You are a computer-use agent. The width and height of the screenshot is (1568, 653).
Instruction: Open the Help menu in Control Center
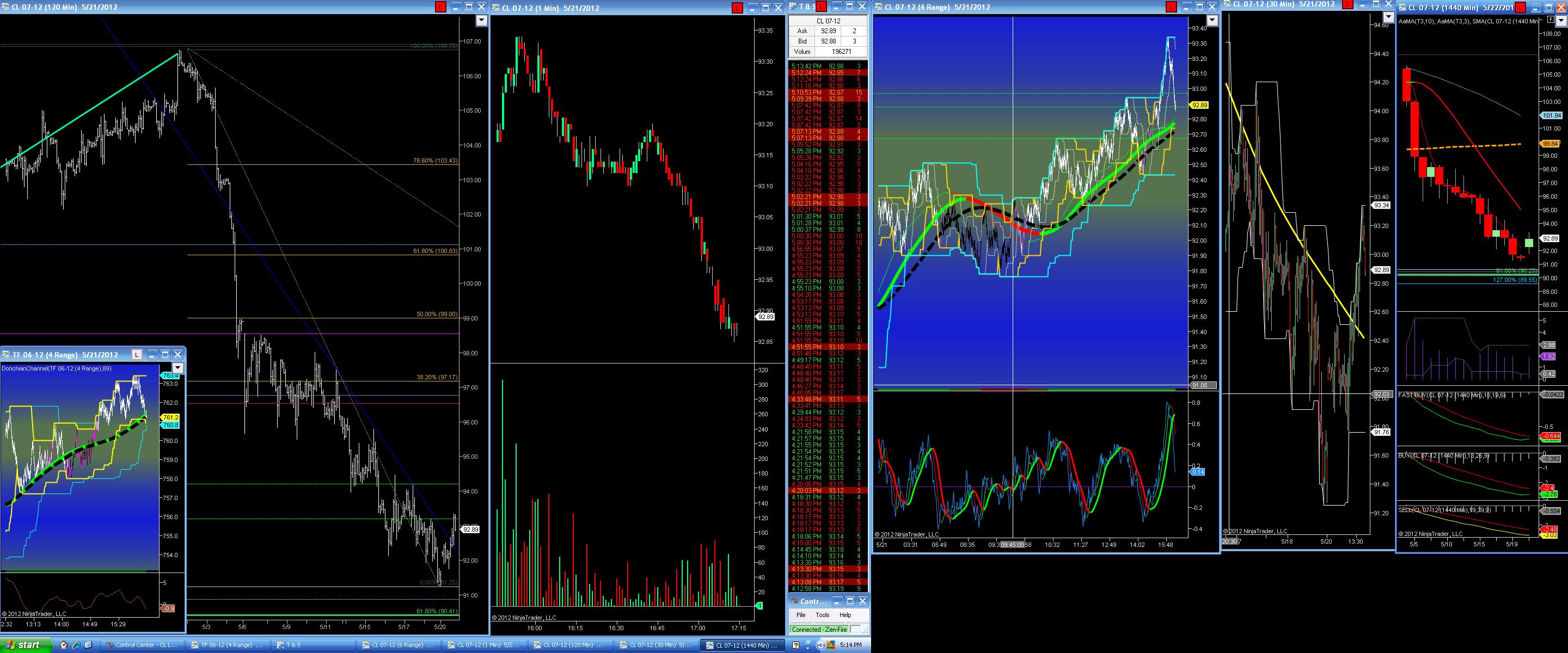click(x=846, y=615)
